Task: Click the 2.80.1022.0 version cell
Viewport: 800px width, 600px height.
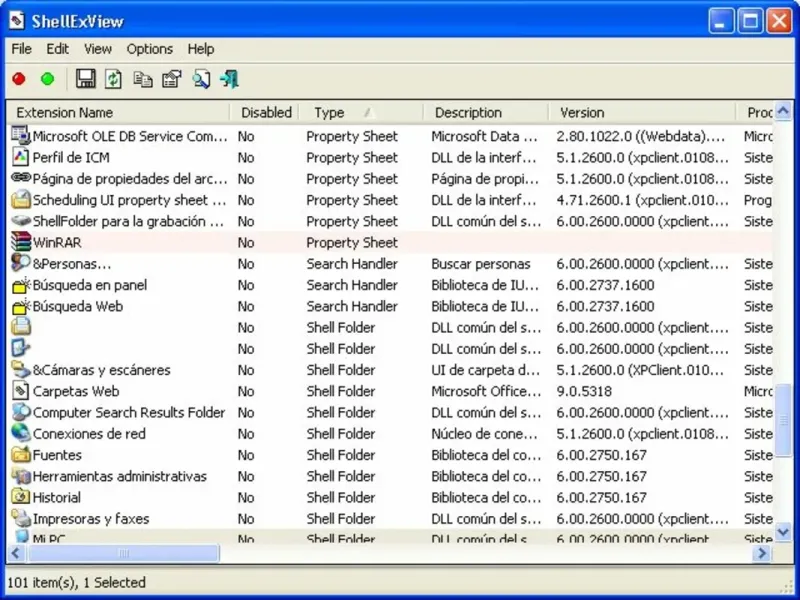Action: pos(641,136)
